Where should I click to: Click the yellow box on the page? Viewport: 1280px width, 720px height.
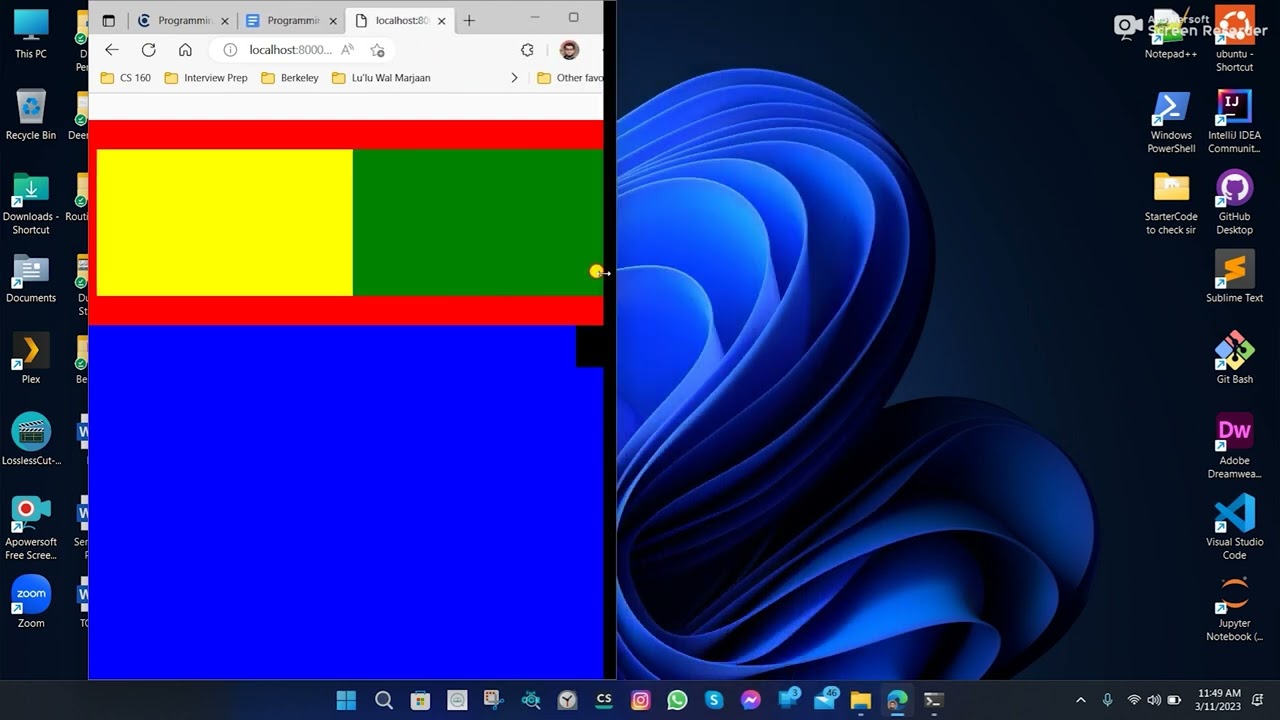[x=225, y=223]
